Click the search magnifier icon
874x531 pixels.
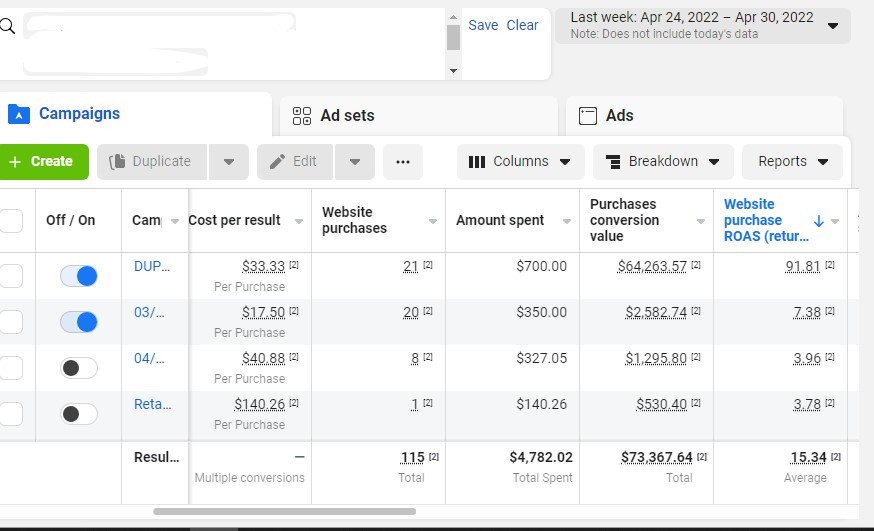pyautogui.click(x=8, y=27)
